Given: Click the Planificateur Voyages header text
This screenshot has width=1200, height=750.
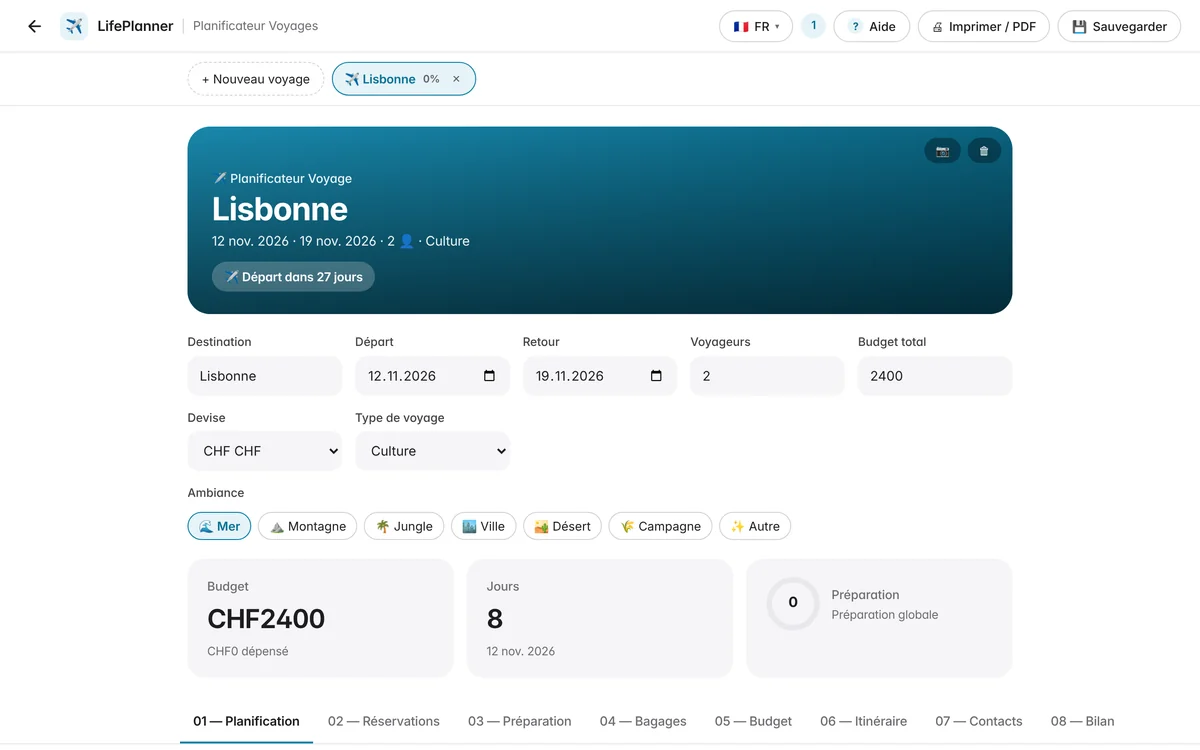Looking at the screenshot, I should [x=256, y=26].
